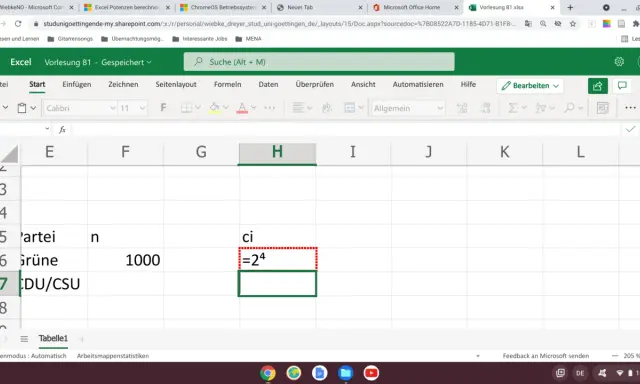
Task: Select the CDU/CSU cell
Action: 53,283
